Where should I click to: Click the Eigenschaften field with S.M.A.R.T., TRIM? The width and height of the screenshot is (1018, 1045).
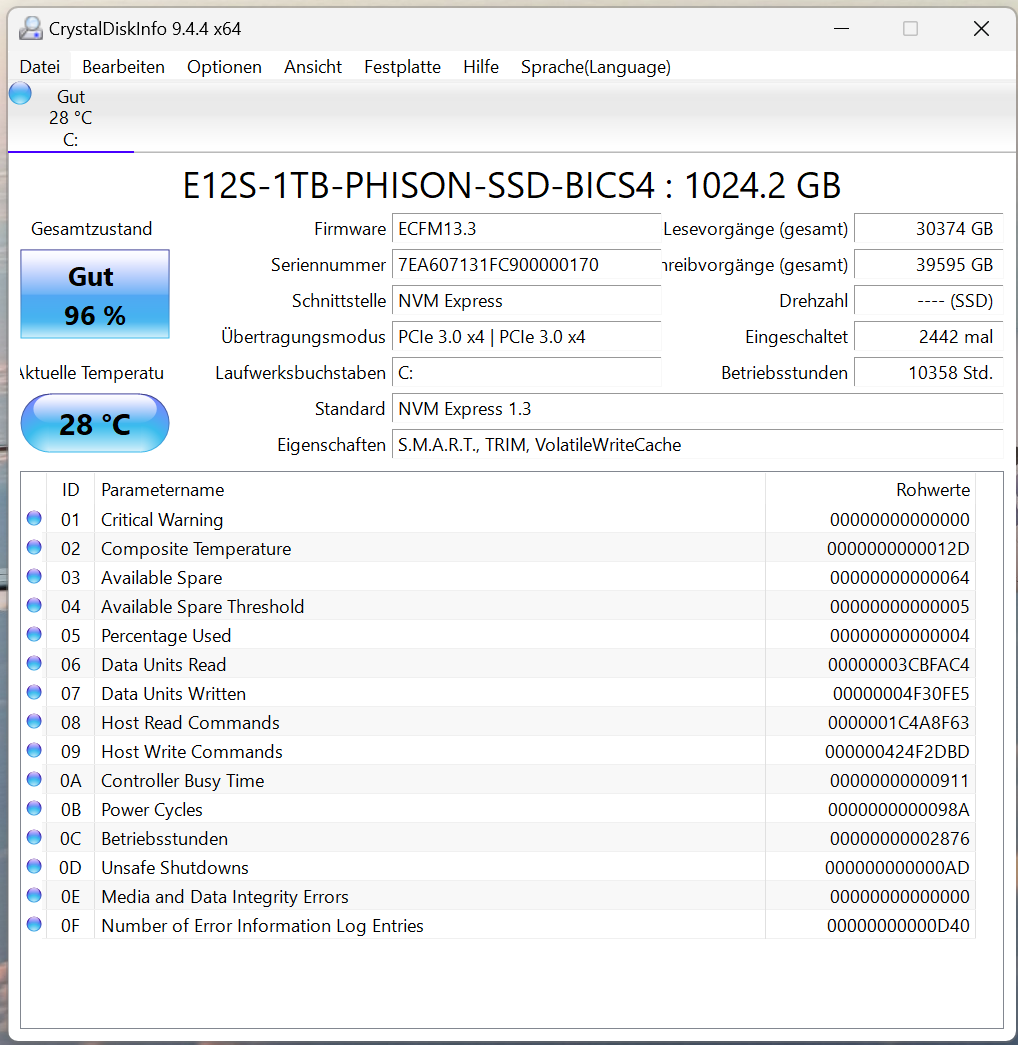click(697, 445)
